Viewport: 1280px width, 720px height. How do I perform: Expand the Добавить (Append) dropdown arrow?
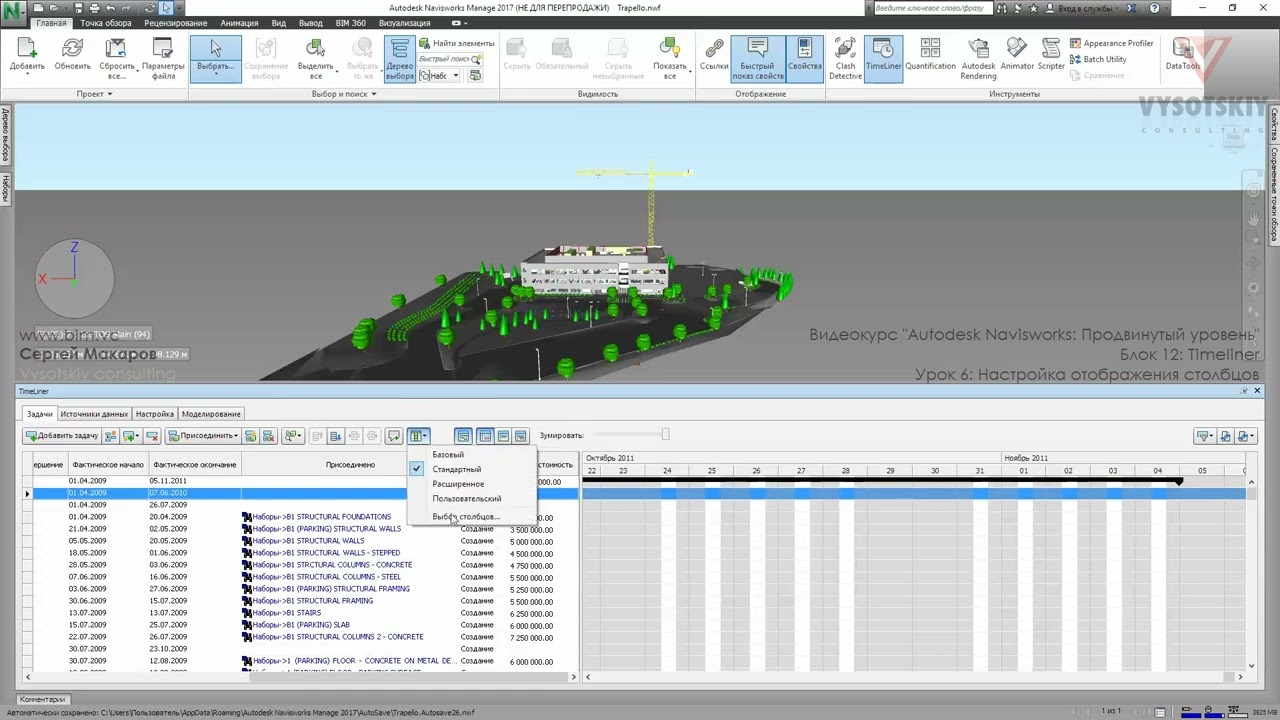pos(27,76)
